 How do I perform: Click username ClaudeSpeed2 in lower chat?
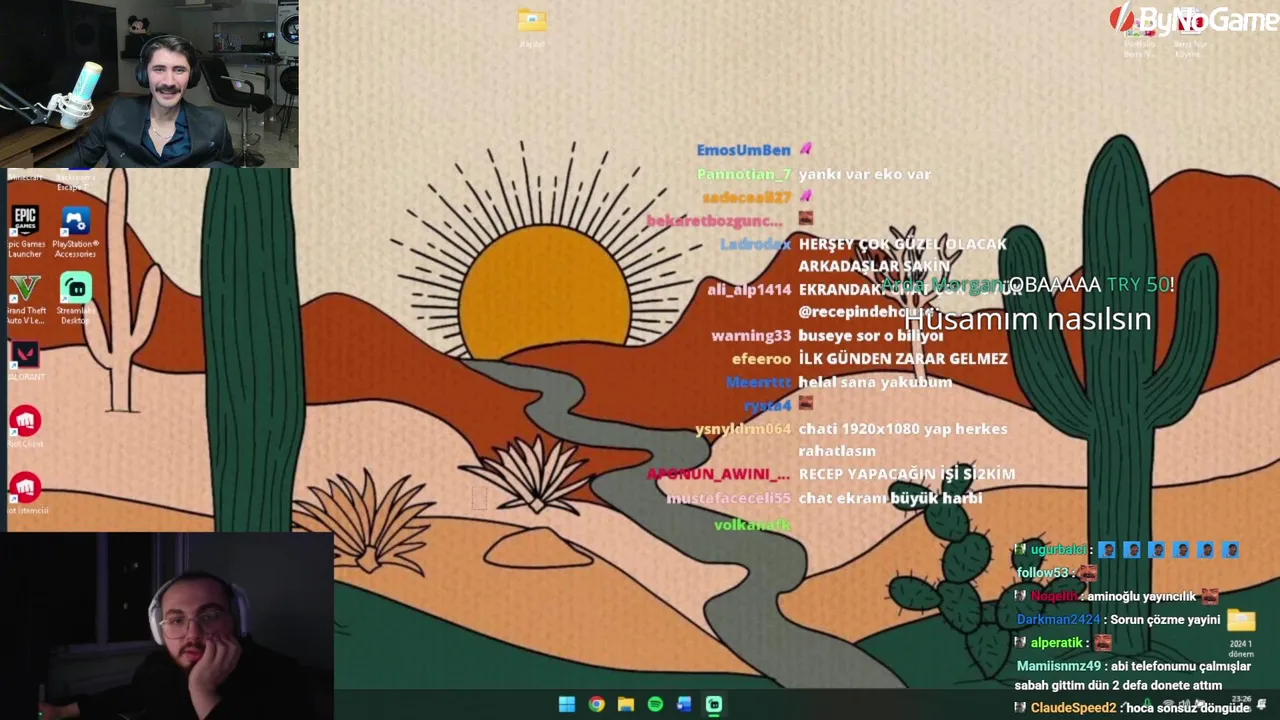[1073, 708]
